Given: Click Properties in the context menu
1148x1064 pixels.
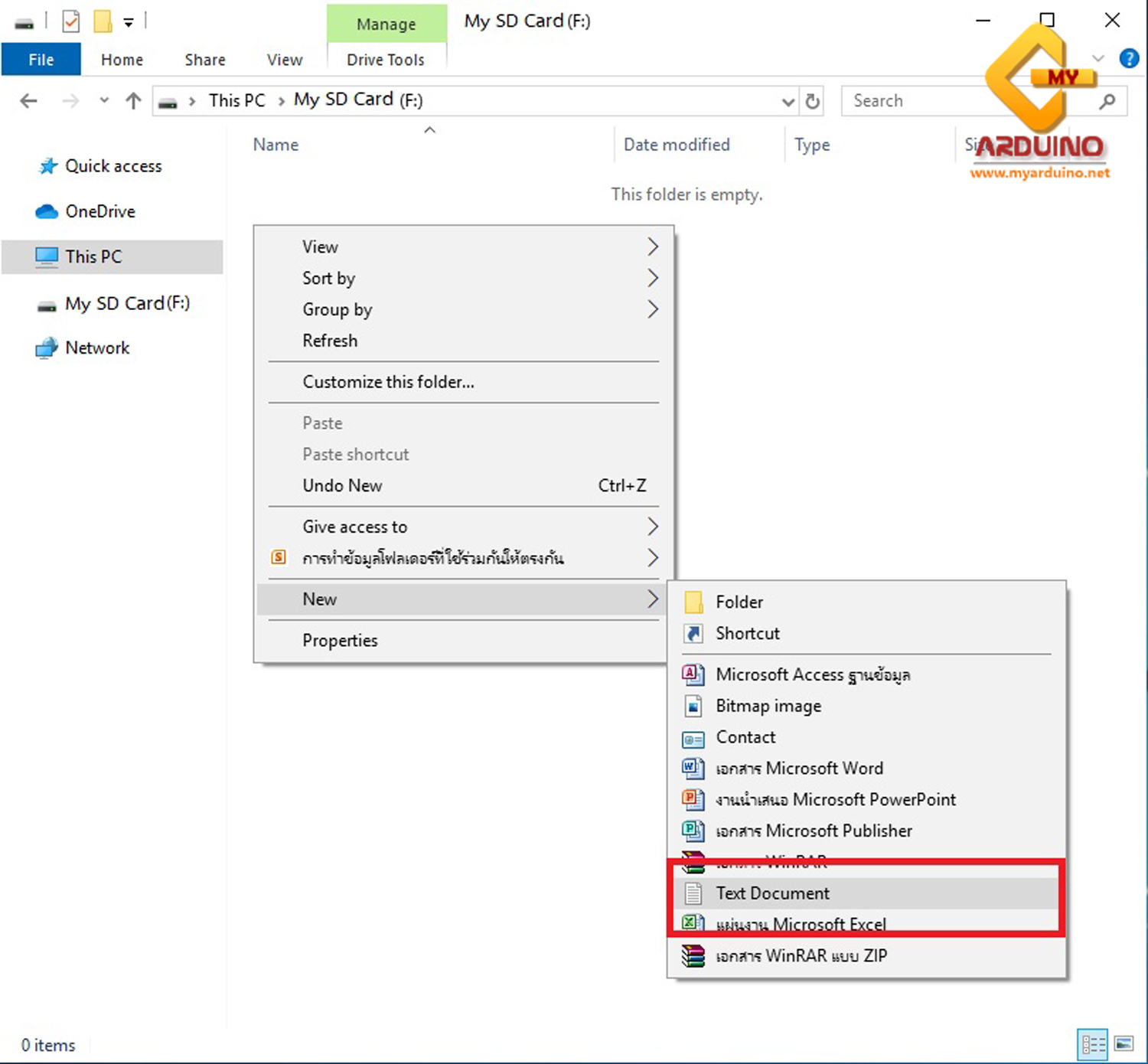Looking at the screenshot, I should pos(340,641).
